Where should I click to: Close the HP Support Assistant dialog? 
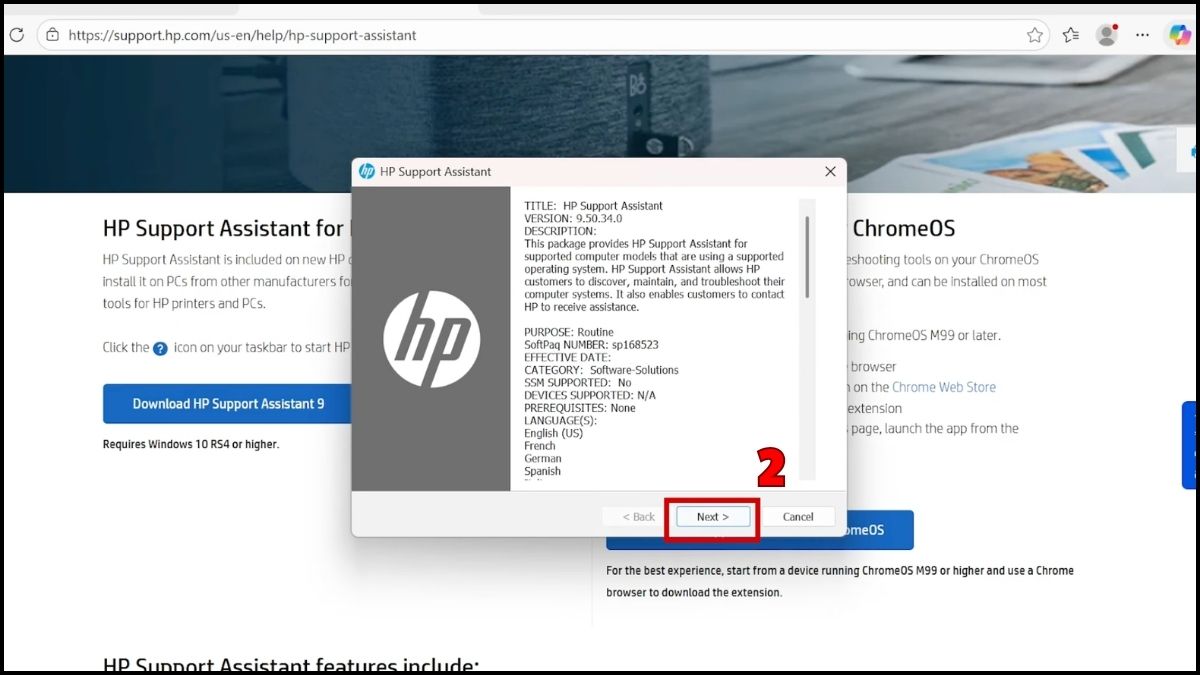[x=830, y=172]
